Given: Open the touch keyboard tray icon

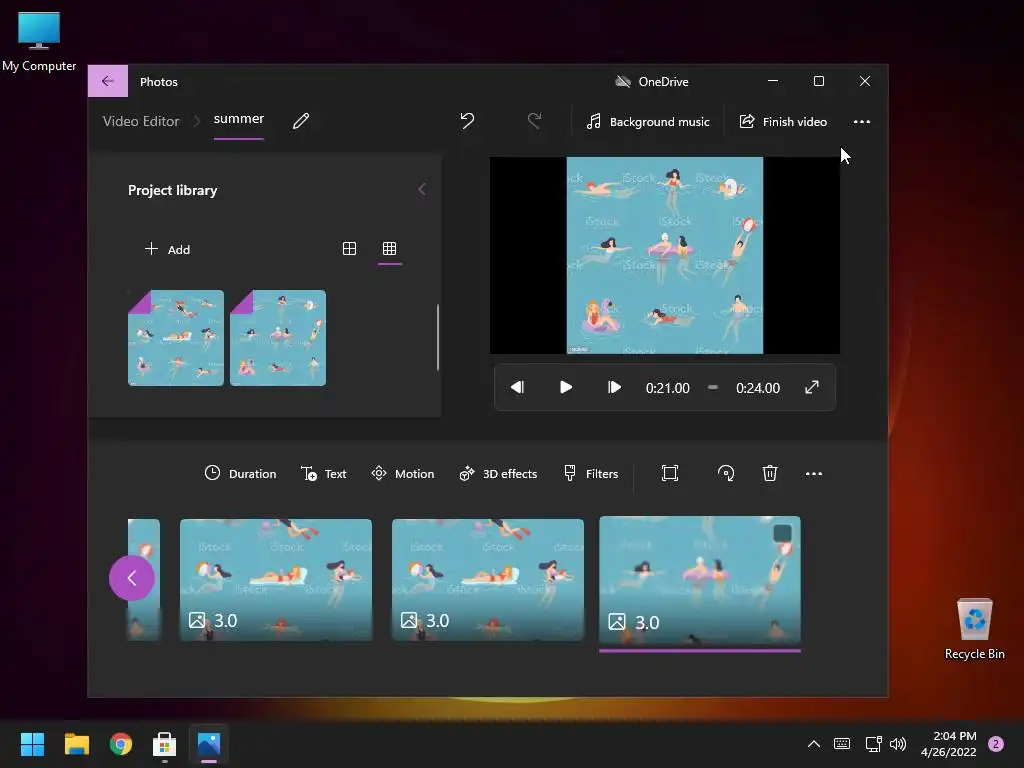Looking at the screenshot, I should (x=842, y=744).
